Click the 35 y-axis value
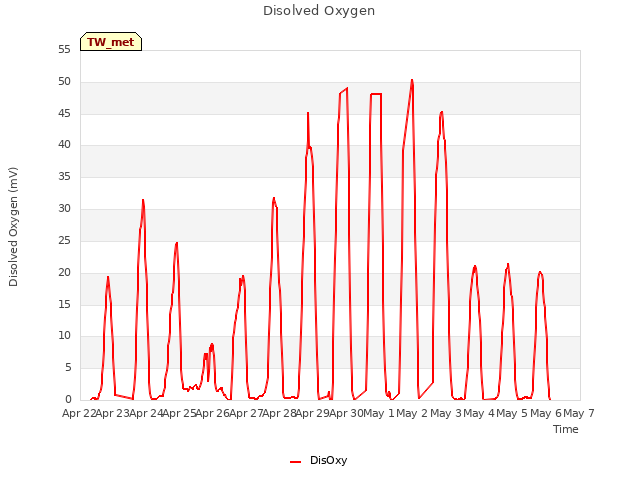The width and height of the screenshot is (640, 480). click(64, 176)
